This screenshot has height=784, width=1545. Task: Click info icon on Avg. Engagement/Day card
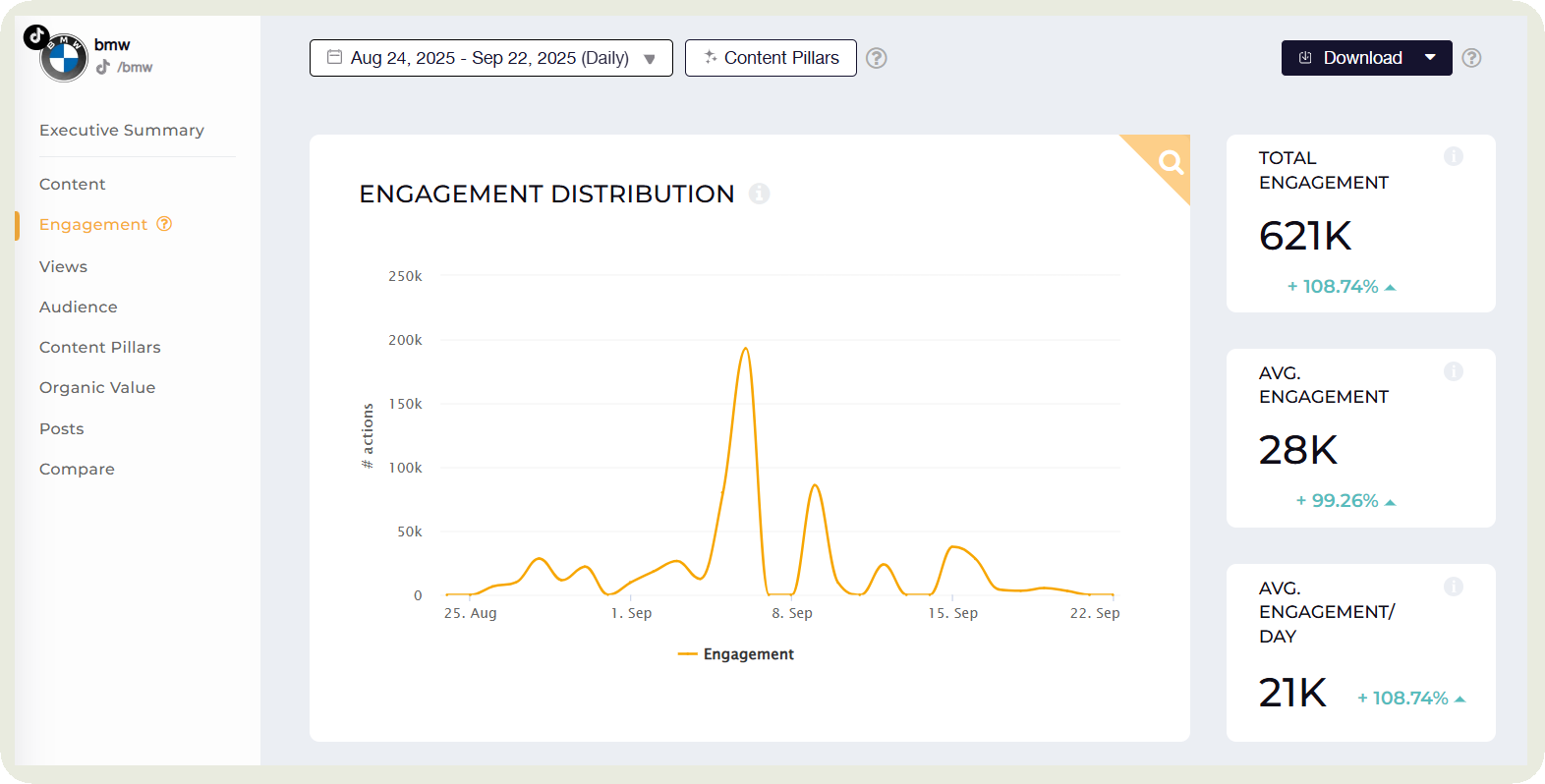(x=1453, y=587)
